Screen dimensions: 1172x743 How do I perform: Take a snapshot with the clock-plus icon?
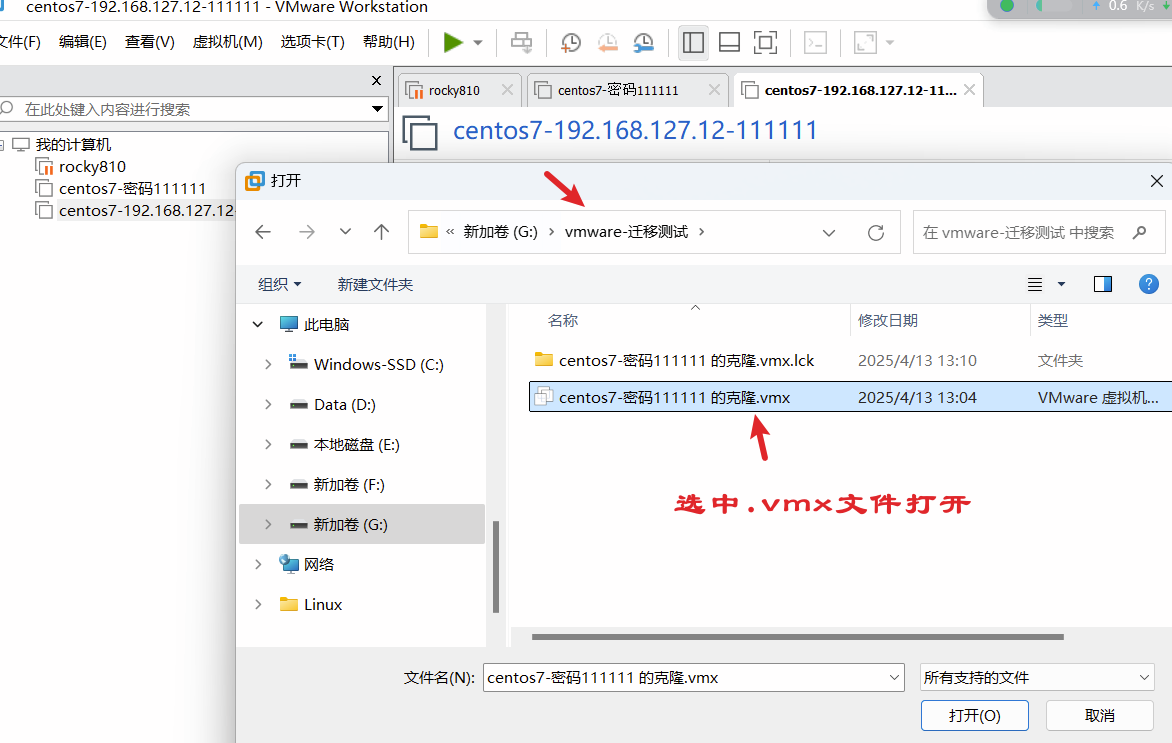tap(570, 43)
